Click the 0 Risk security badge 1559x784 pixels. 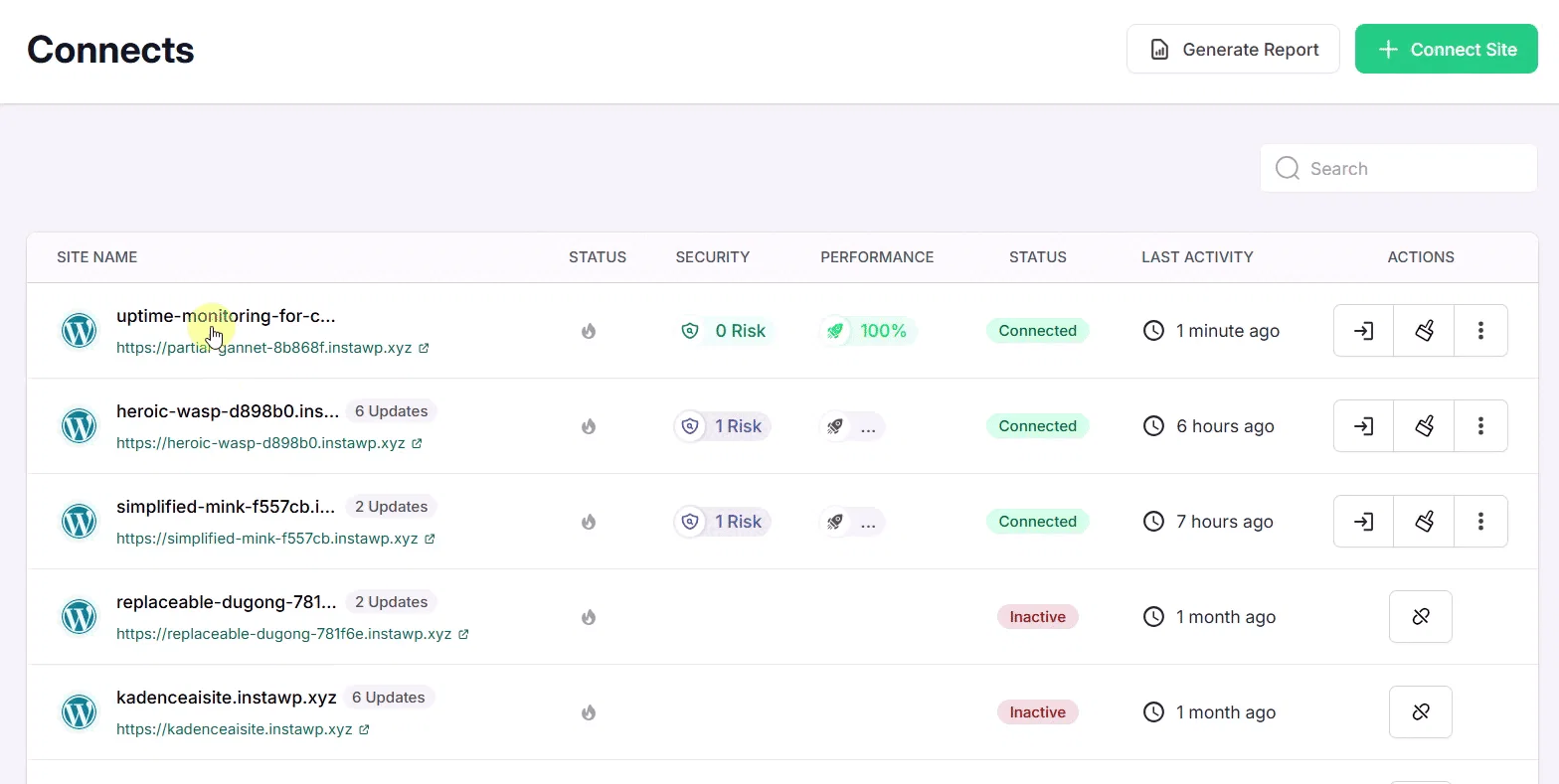tap(723, 331)
